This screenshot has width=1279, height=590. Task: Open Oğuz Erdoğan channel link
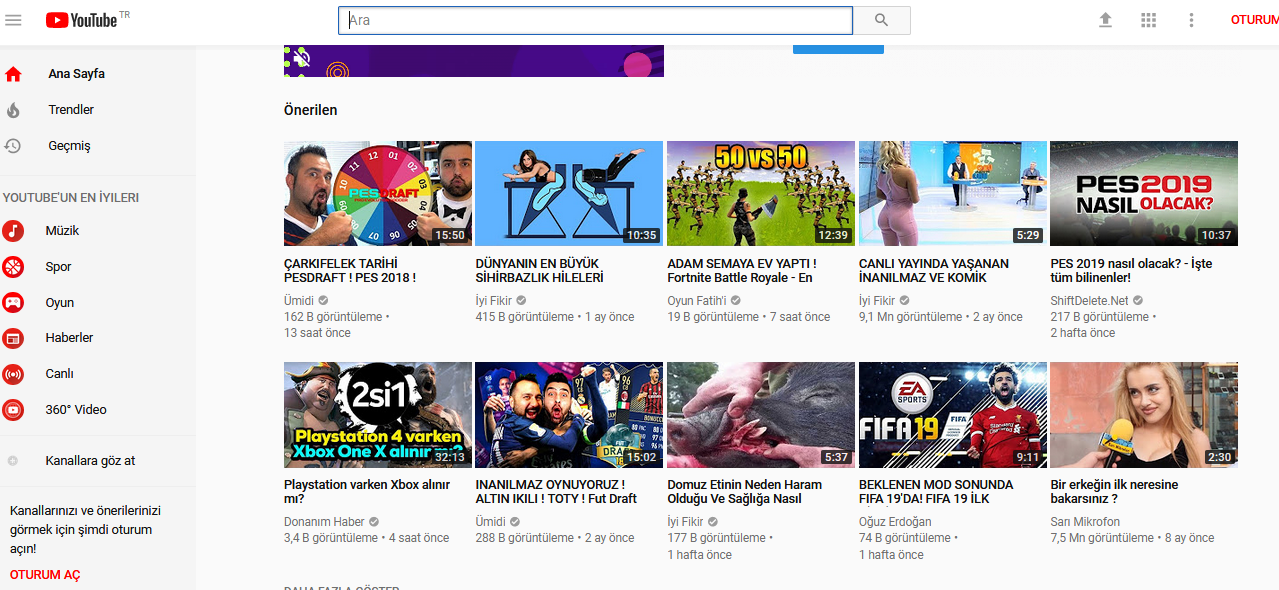[x=895, y=522]
